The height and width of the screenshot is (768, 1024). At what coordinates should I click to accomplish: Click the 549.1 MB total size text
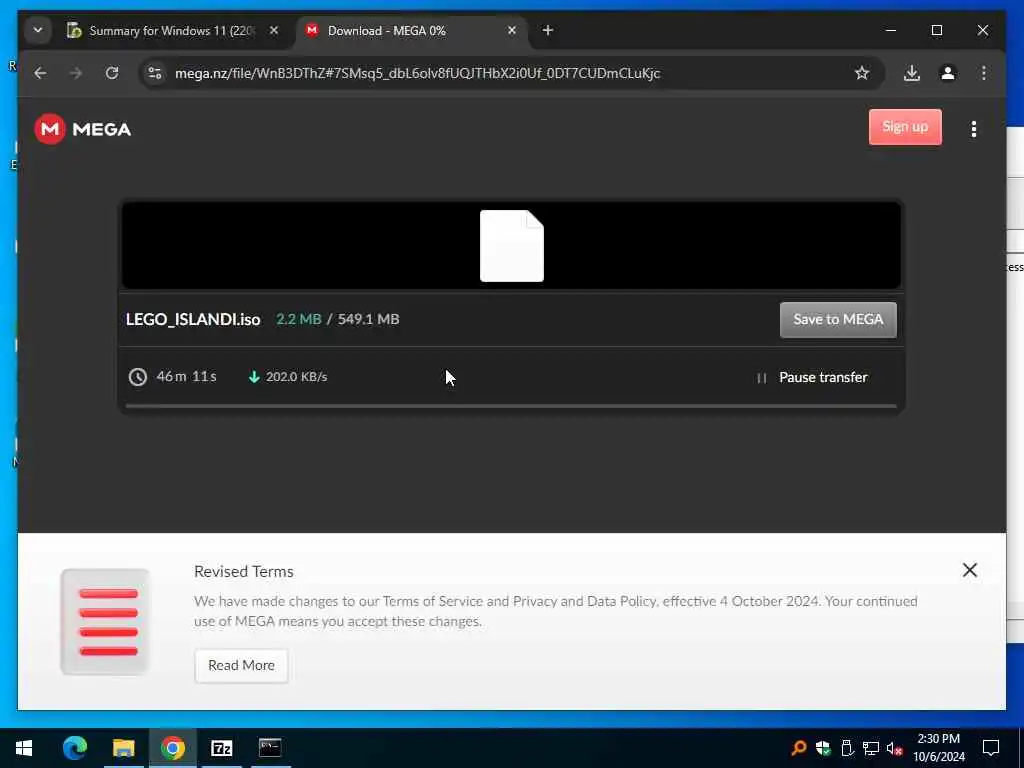click(368, 319)
